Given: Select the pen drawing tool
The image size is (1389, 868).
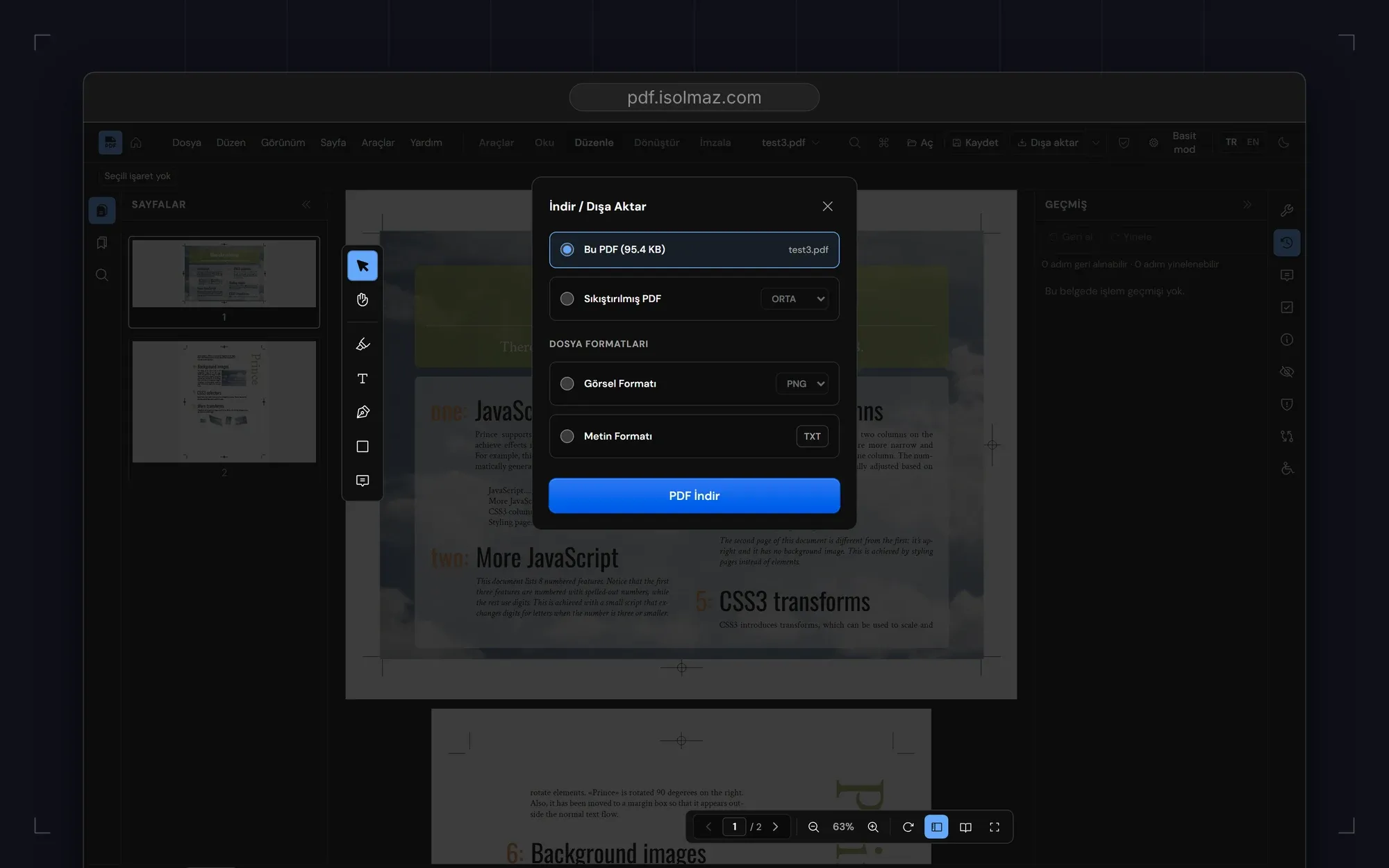Looking at the screenshot, I should click(x=363, y=412).
